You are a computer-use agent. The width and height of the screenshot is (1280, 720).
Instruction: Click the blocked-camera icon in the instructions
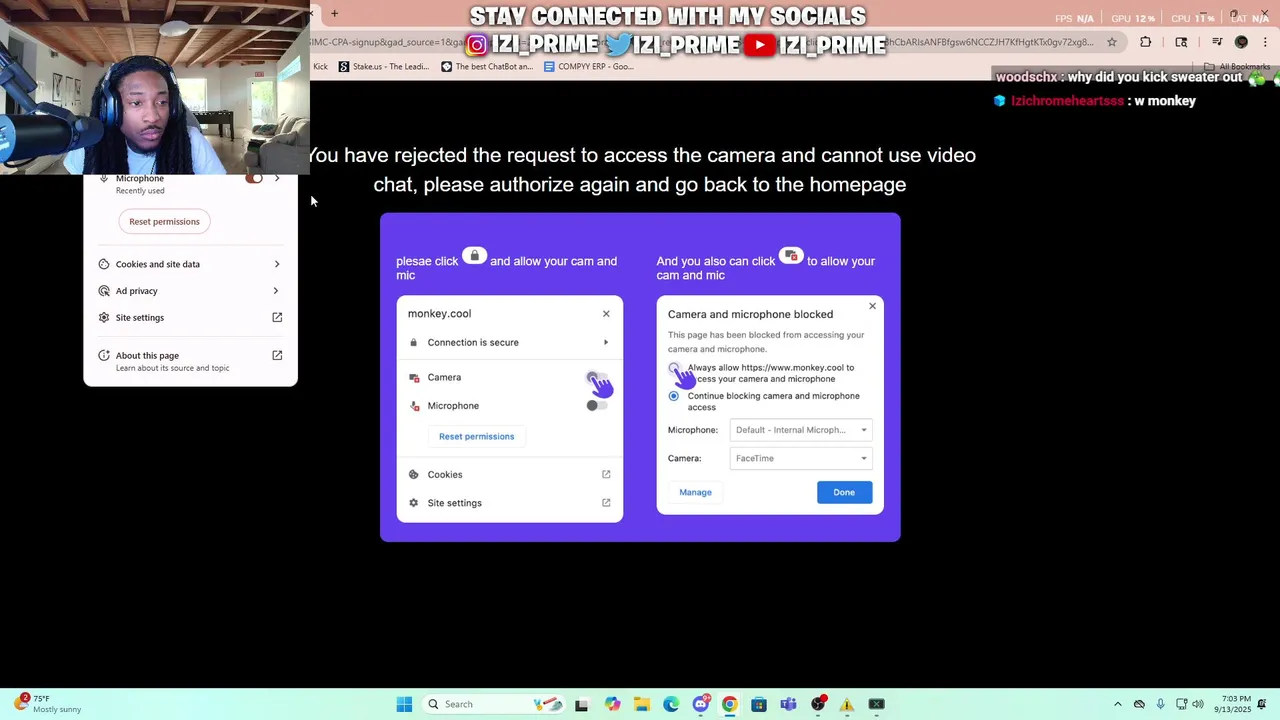791,256
